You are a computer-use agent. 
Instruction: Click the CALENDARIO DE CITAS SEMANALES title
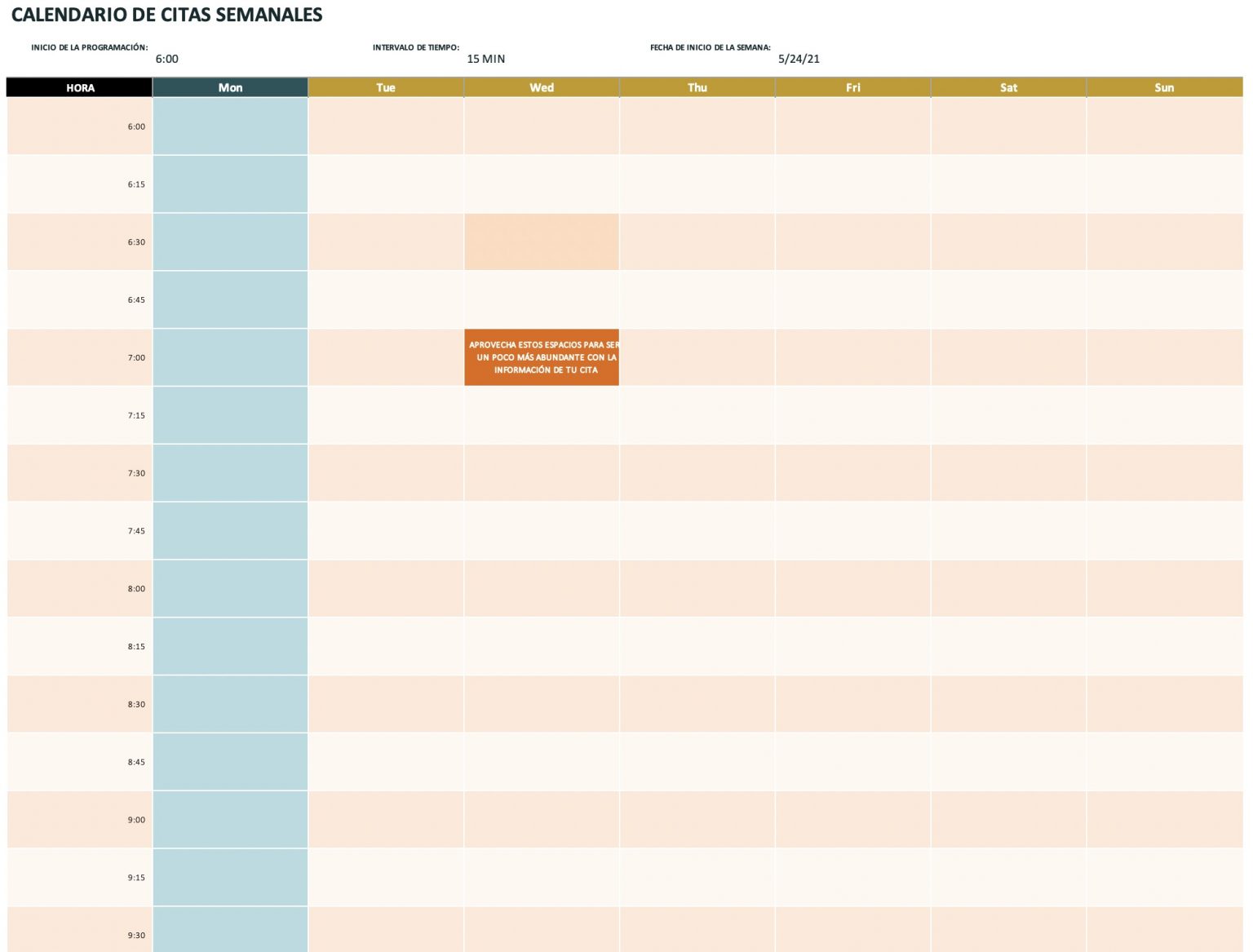166,15
